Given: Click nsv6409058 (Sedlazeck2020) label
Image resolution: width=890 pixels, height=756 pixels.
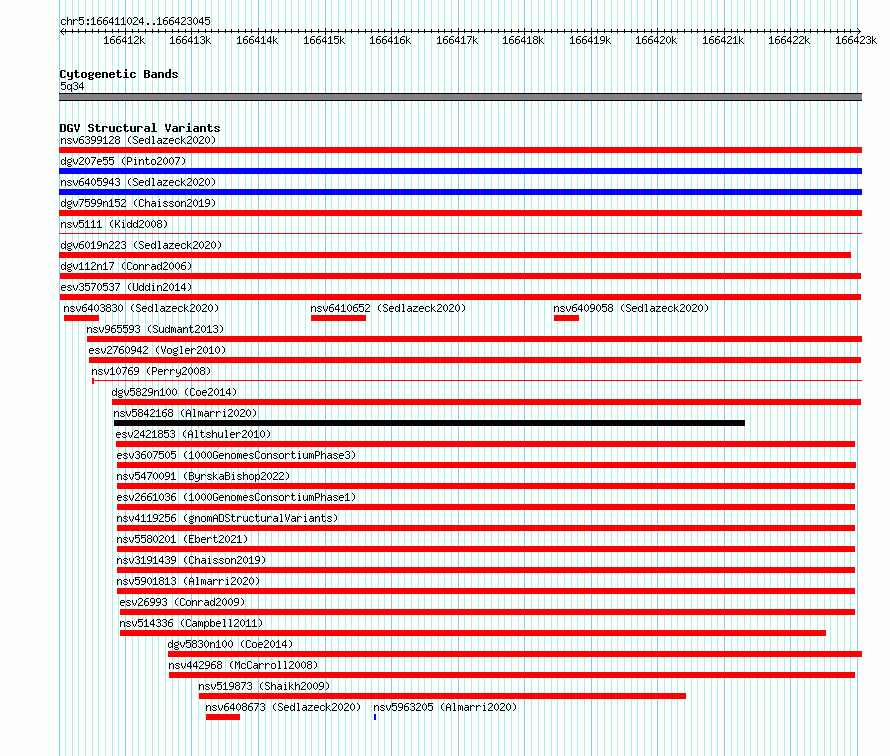Looking at the screenshot, I should 631,308.
